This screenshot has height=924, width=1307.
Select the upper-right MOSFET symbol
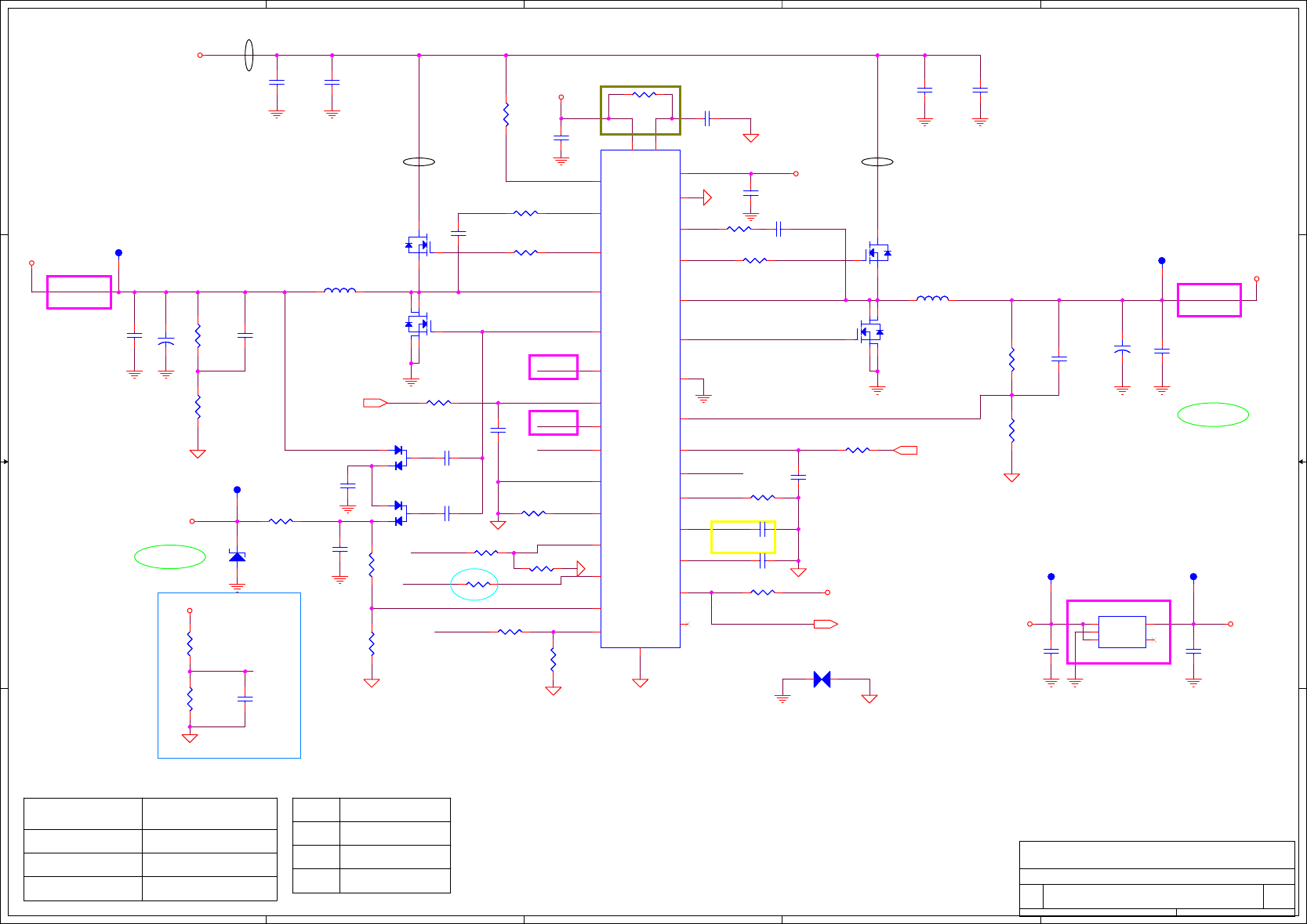[x=877, y=253]
